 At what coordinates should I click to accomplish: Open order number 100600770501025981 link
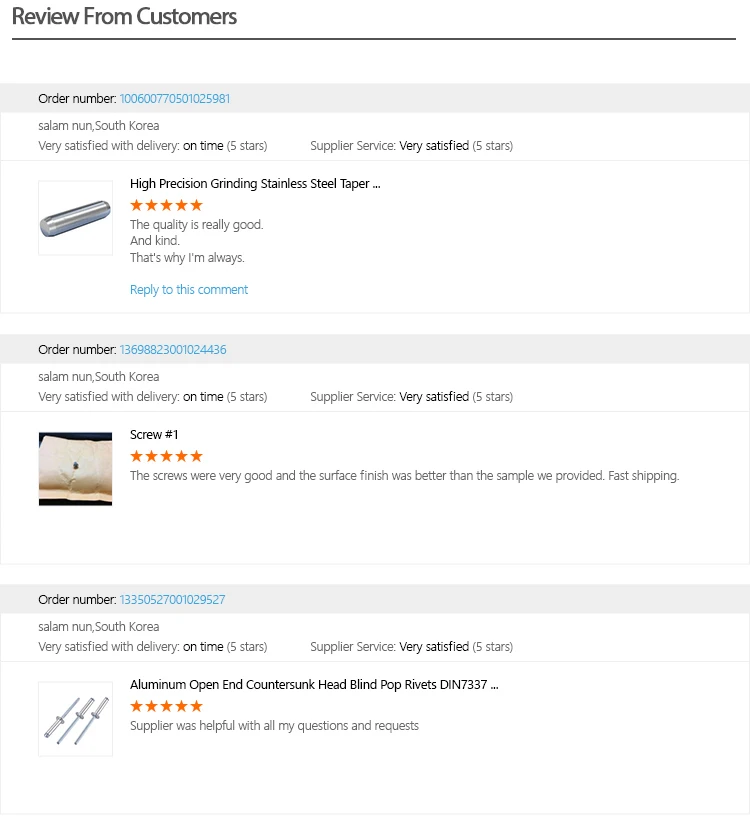pyautogui.click(x=175, y=99)
